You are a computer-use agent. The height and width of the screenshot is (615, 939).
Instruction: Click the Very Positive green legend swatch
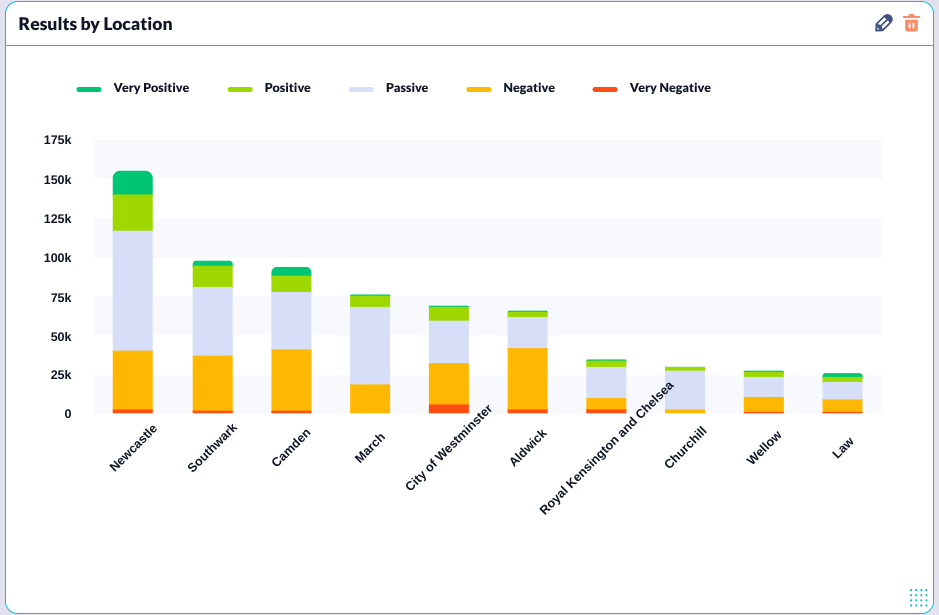(90, 89)
